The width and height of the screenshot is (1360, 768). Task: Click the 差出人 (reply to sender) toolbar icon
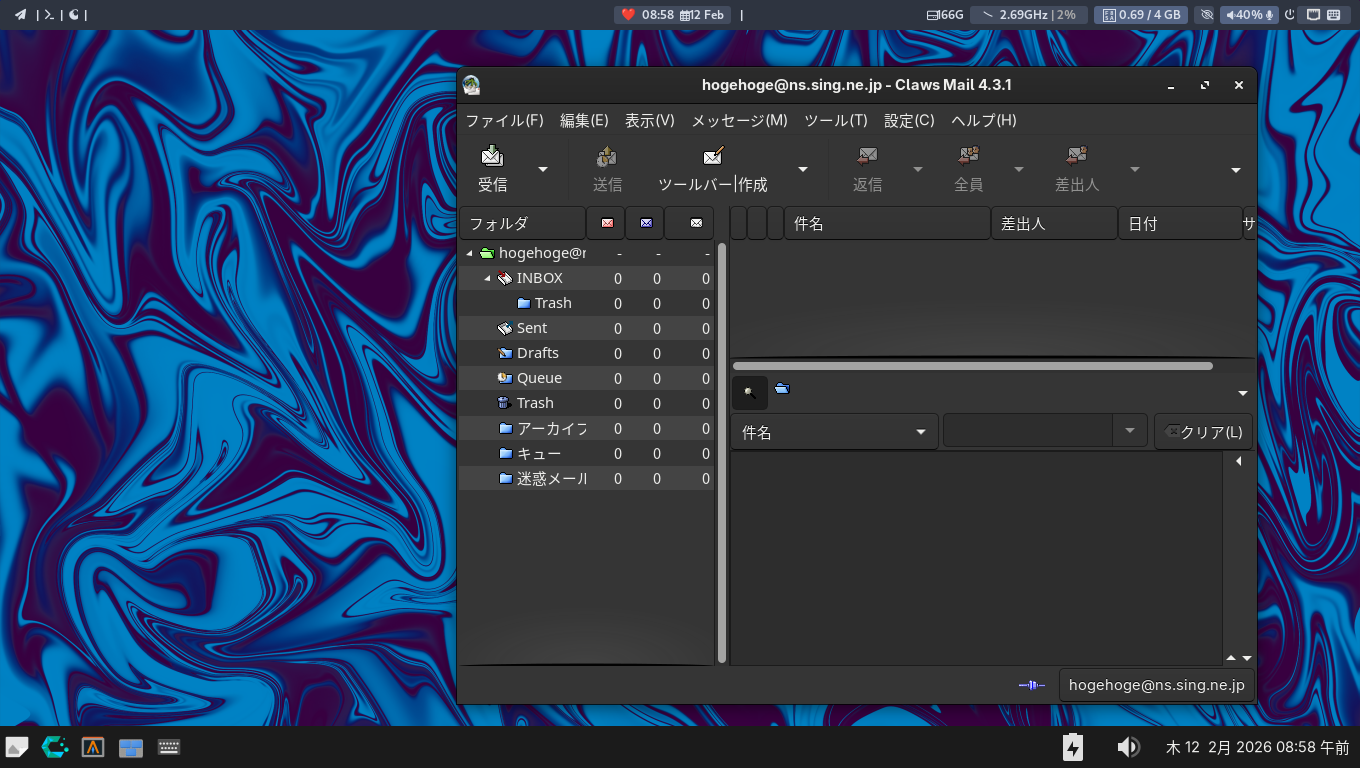[1077, 169]
